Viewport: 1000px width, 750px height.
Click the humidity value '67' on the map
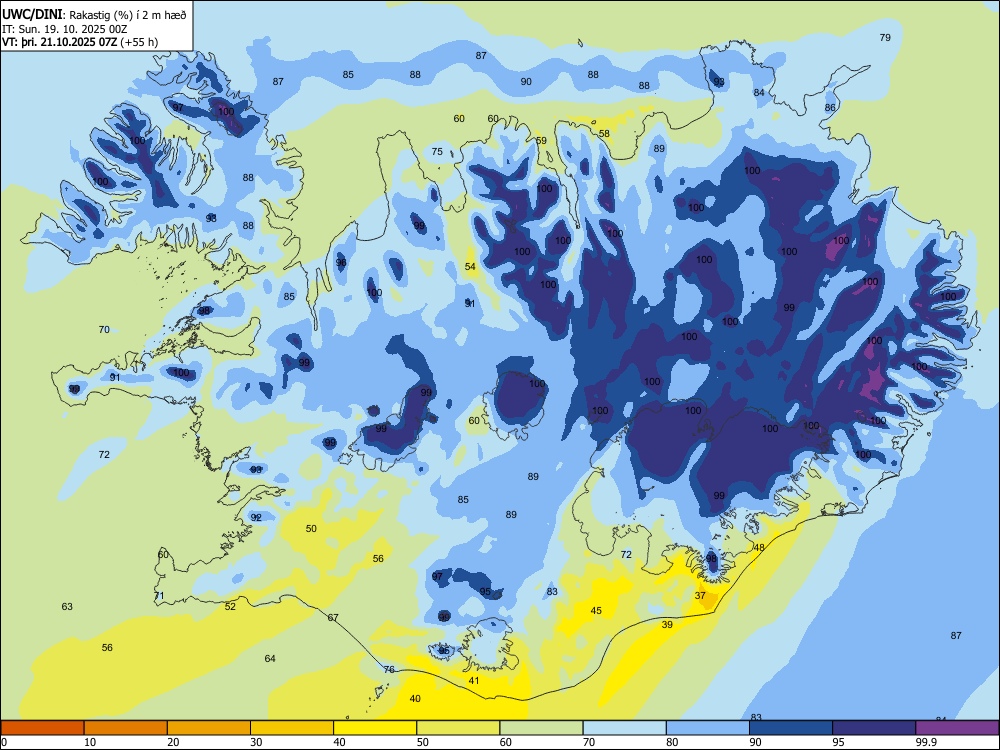click(333, 618)
